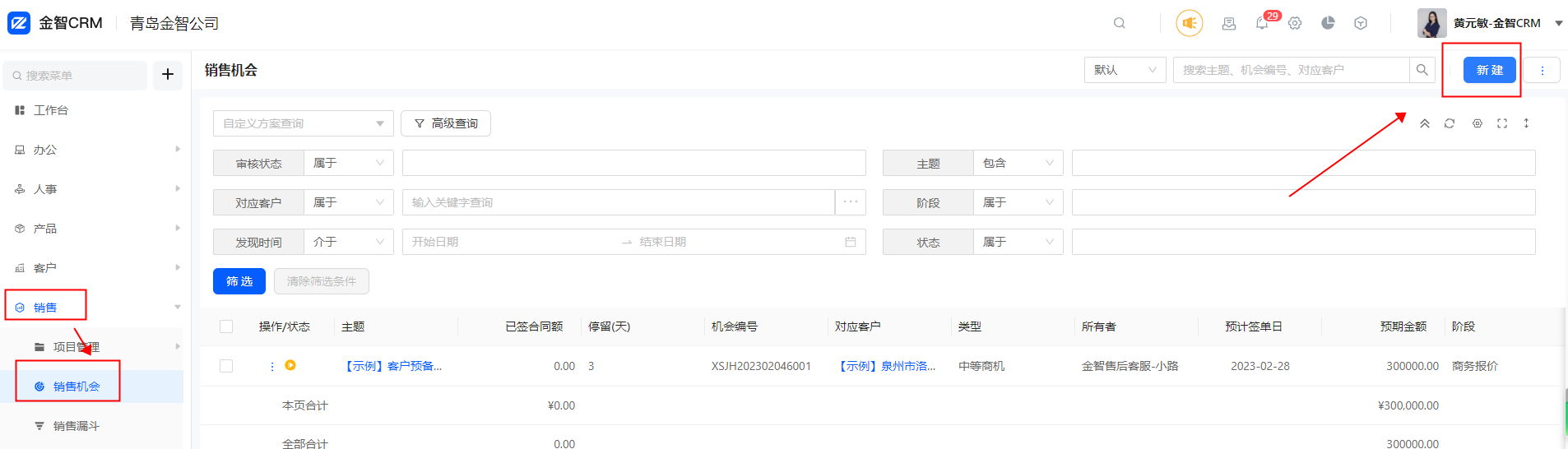This screenshot has height=449, width=1568.
Task: Click the 预计签单日 column header
Action: (x=1254, y=326)
